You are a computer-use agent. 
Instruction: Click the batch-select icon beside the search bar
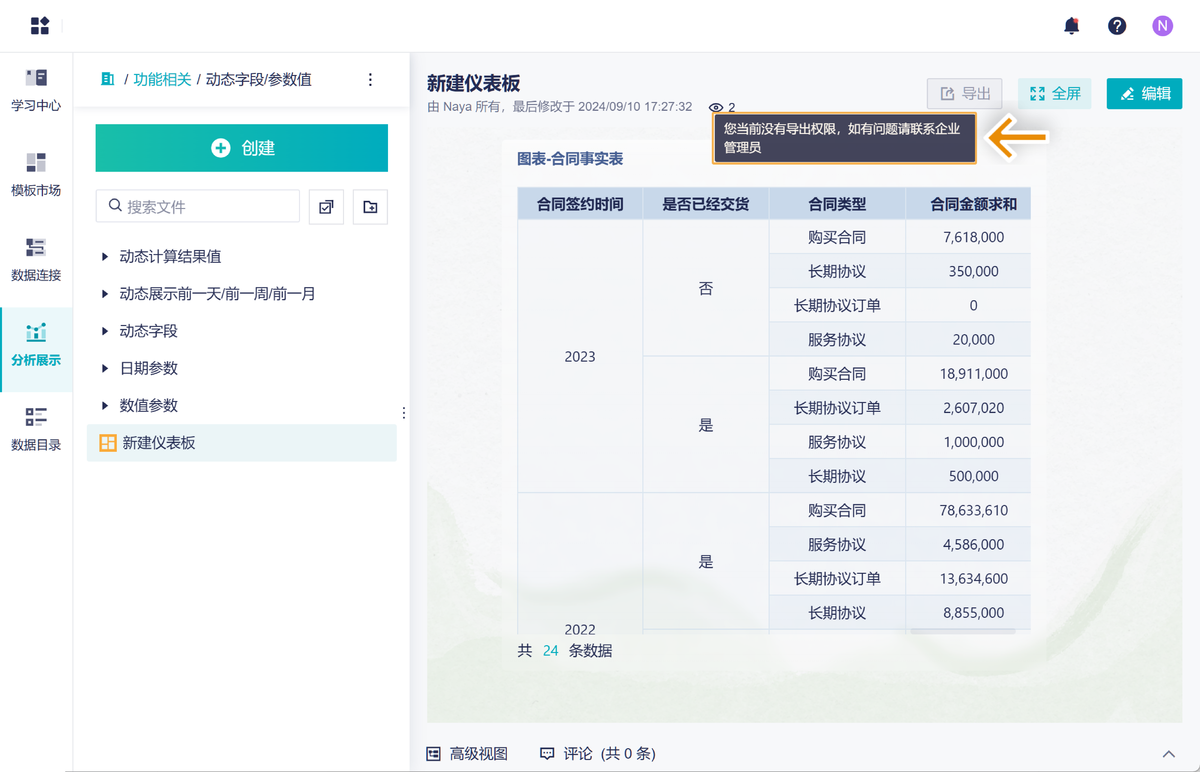click(x=326, y=207)
